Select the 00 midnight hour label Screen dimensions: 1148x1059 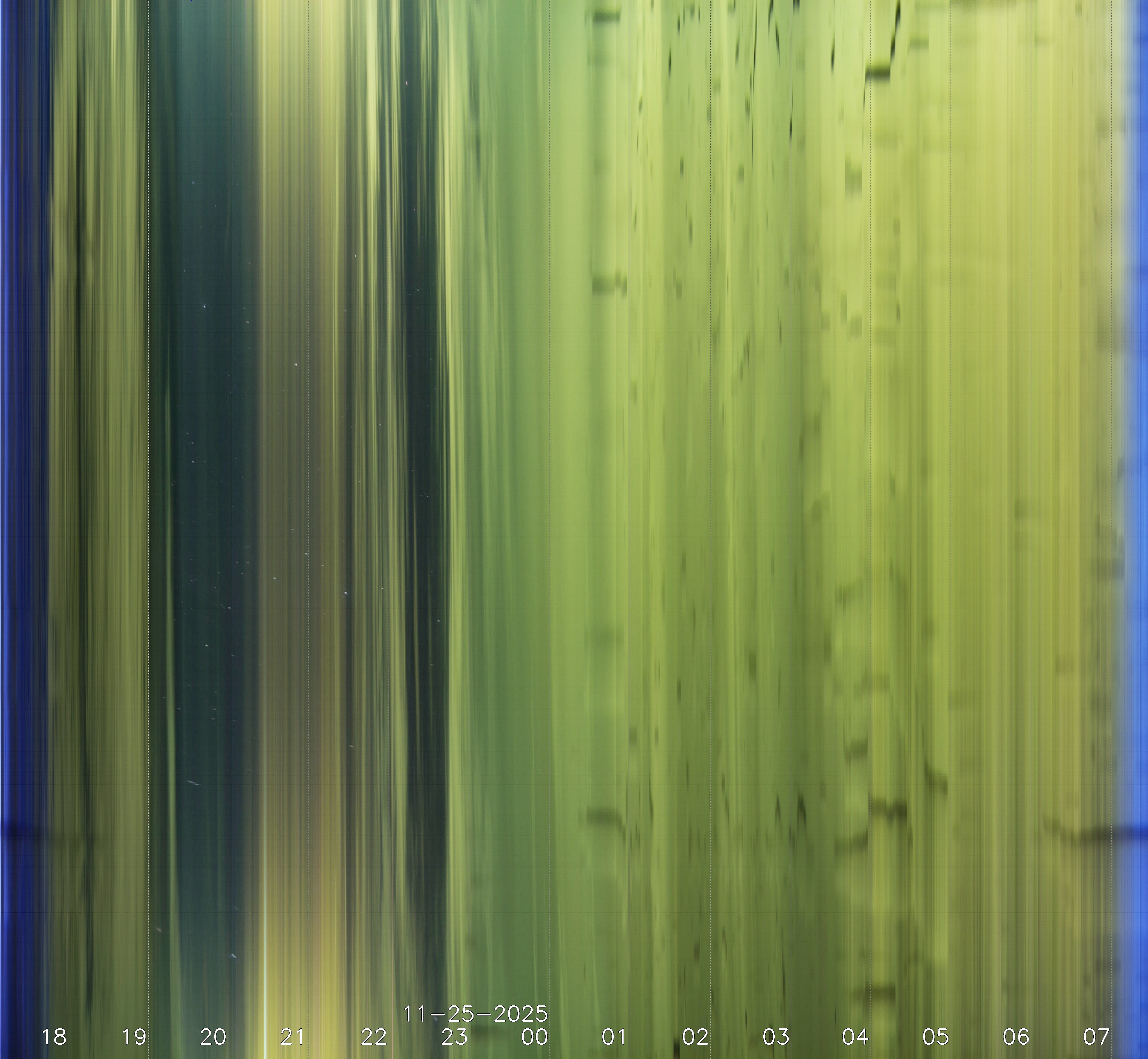[534, 1037]
